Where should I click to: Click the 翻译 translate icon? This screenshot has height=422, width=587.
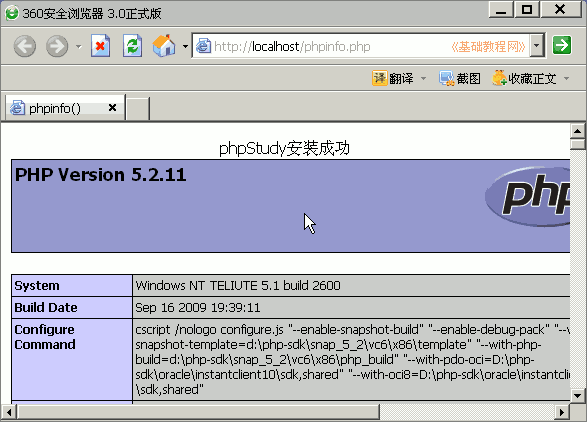pos(379,78)
